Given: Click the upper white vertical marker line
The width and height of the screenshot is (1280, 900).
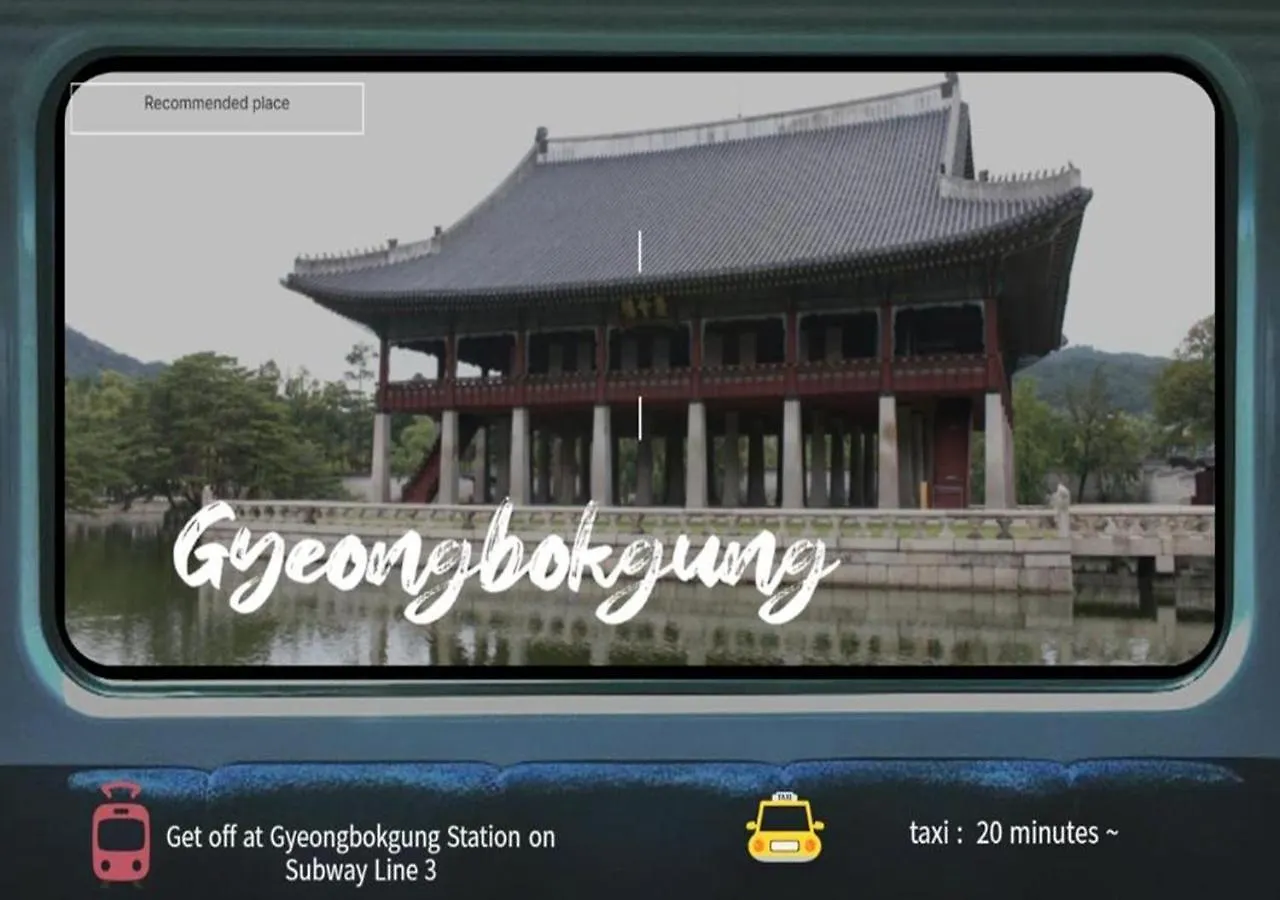Looking at the screenshot, I should 640,251.
